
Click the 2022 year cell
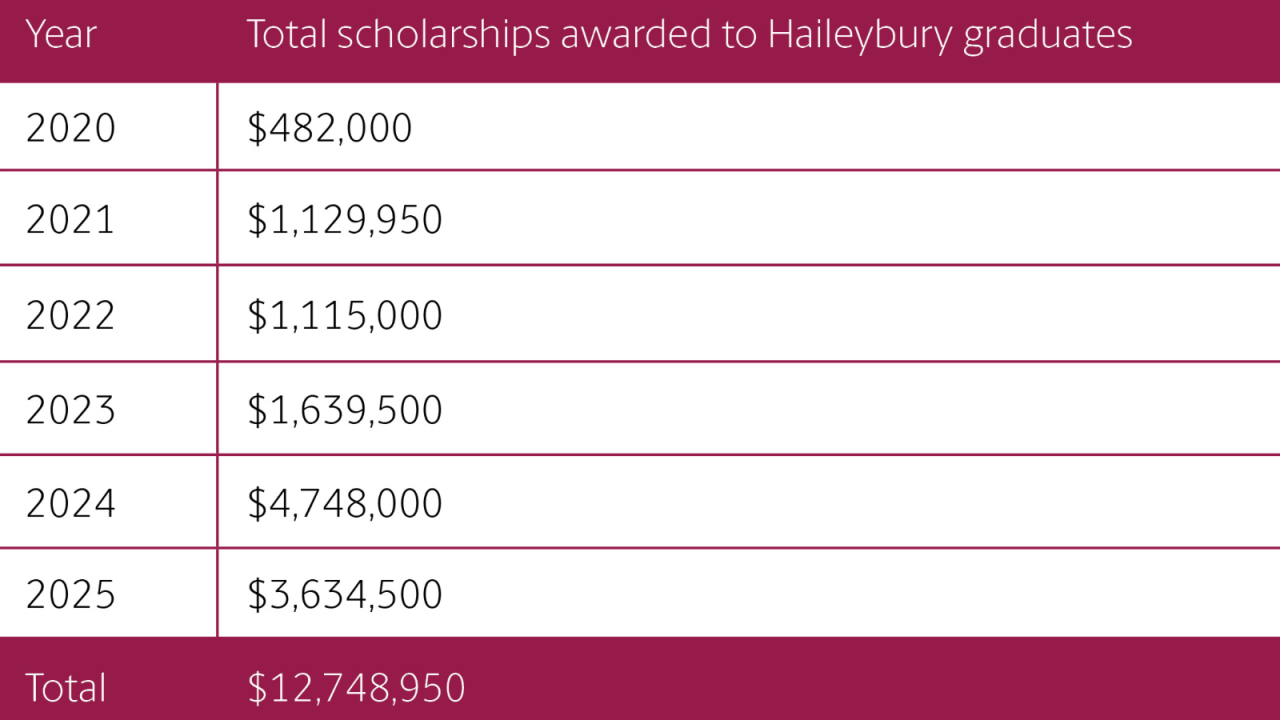tap(70, 315)
